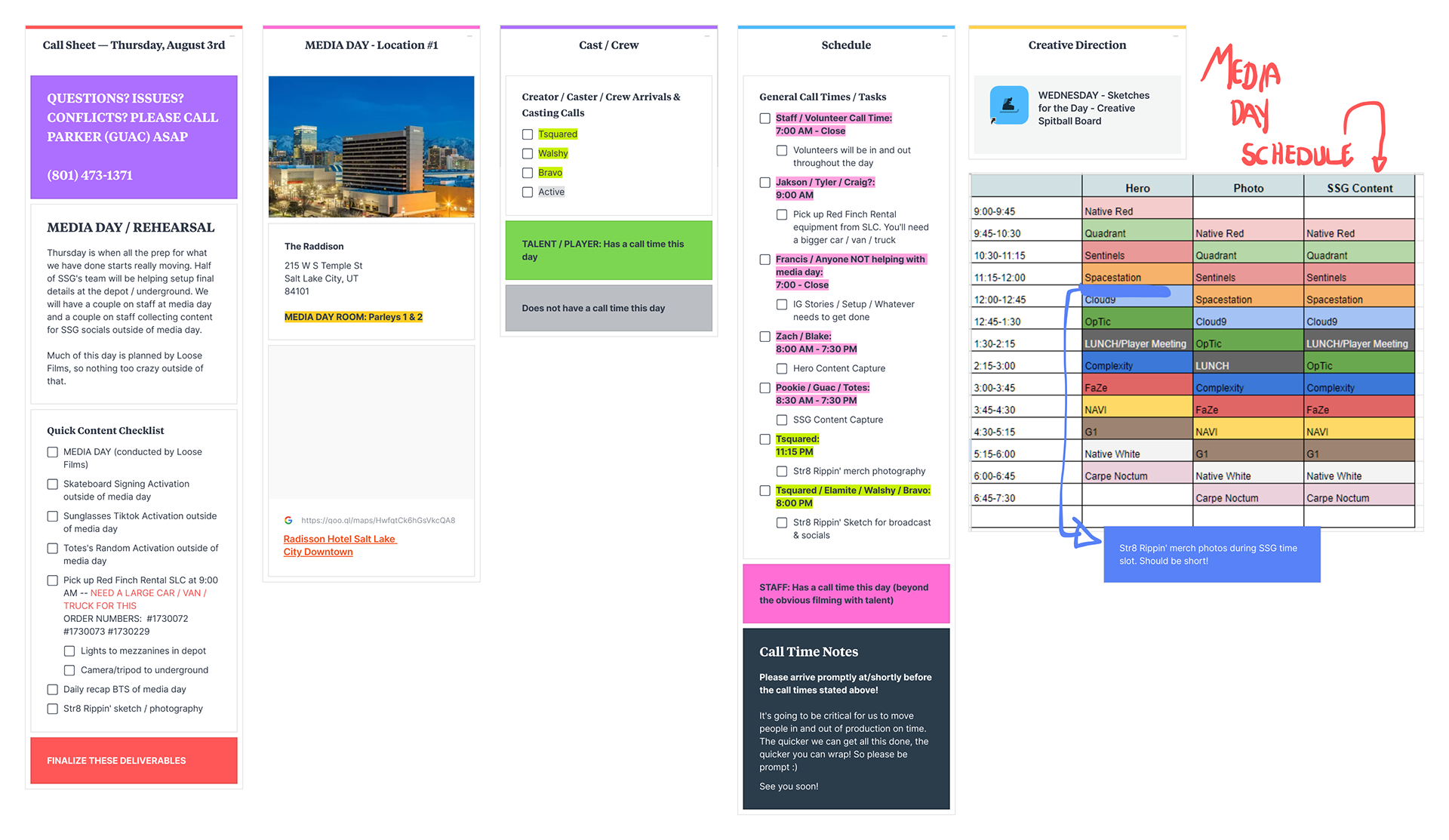Screen dimensions: 1449x840
Task: Open the Creative Spitball Board icon
Action: point(1008,105)
